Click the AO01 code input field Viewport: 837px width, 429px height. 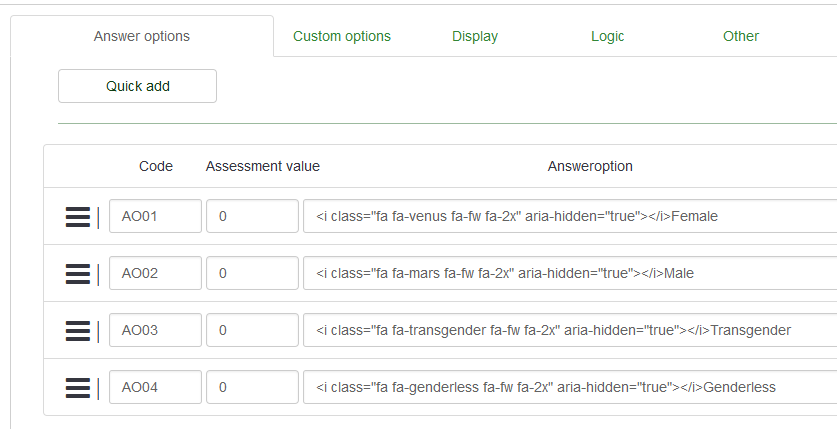click(x=155, y=216)
